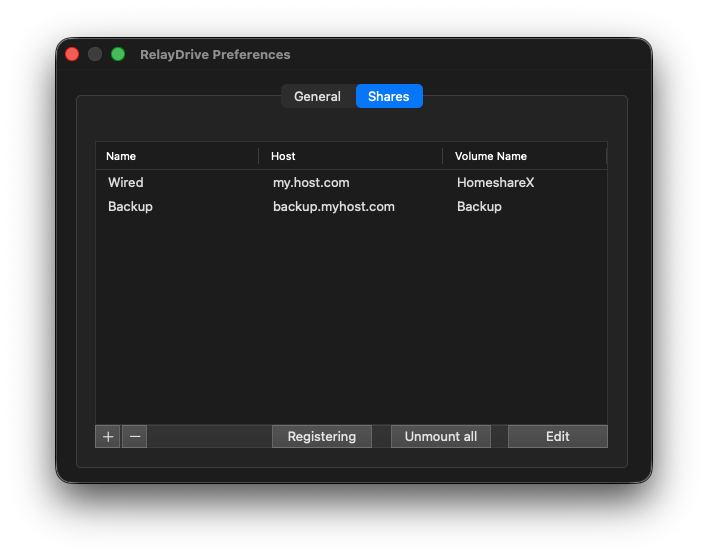The width and height of the screenshot is (708, 557).
Task: Click the RelayDrive Preferences title bar text
Action: pos(215,54)
